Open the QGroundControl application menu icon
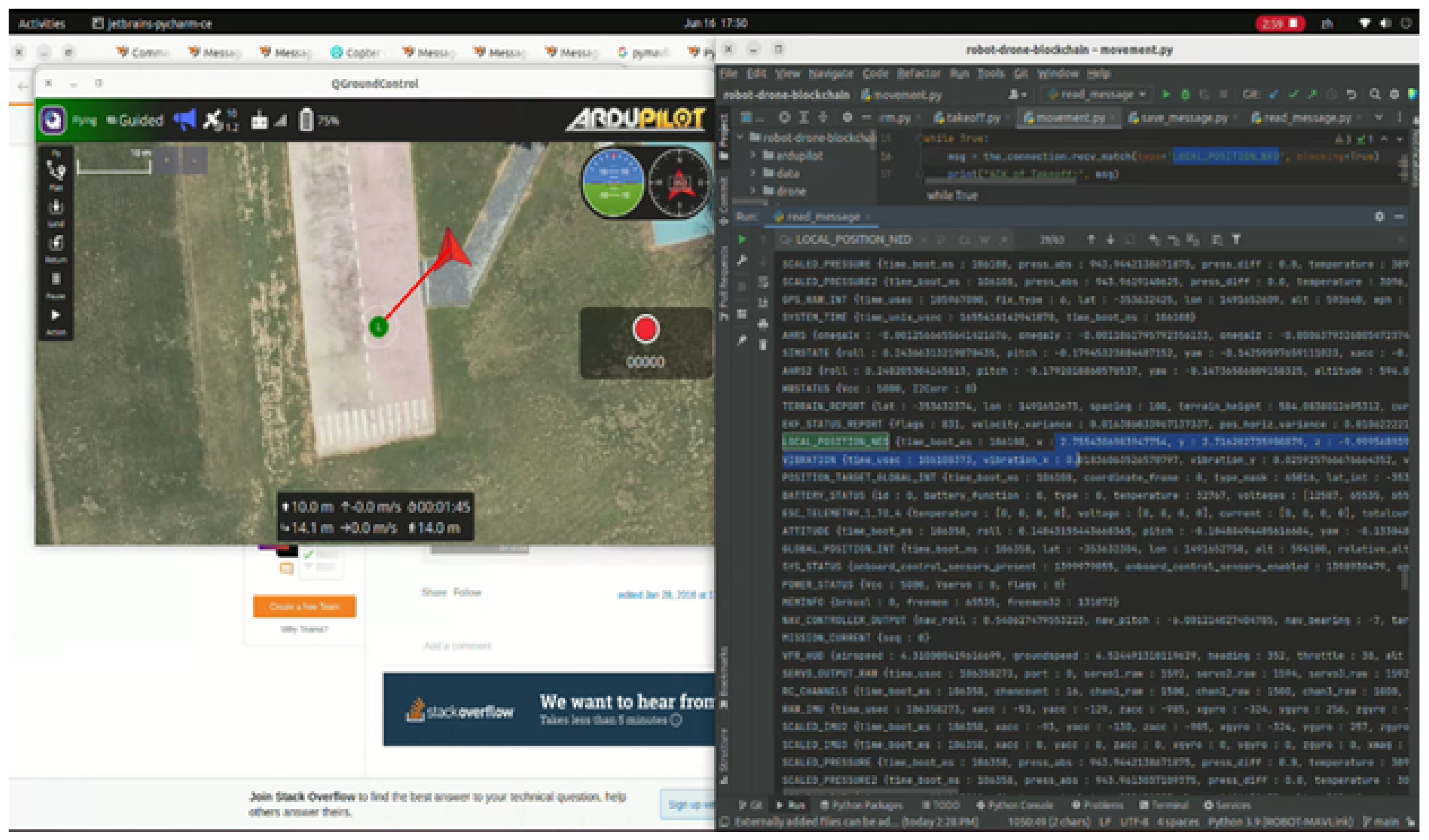Screen dimensions: 1429x840 click(x=53, y=120)
